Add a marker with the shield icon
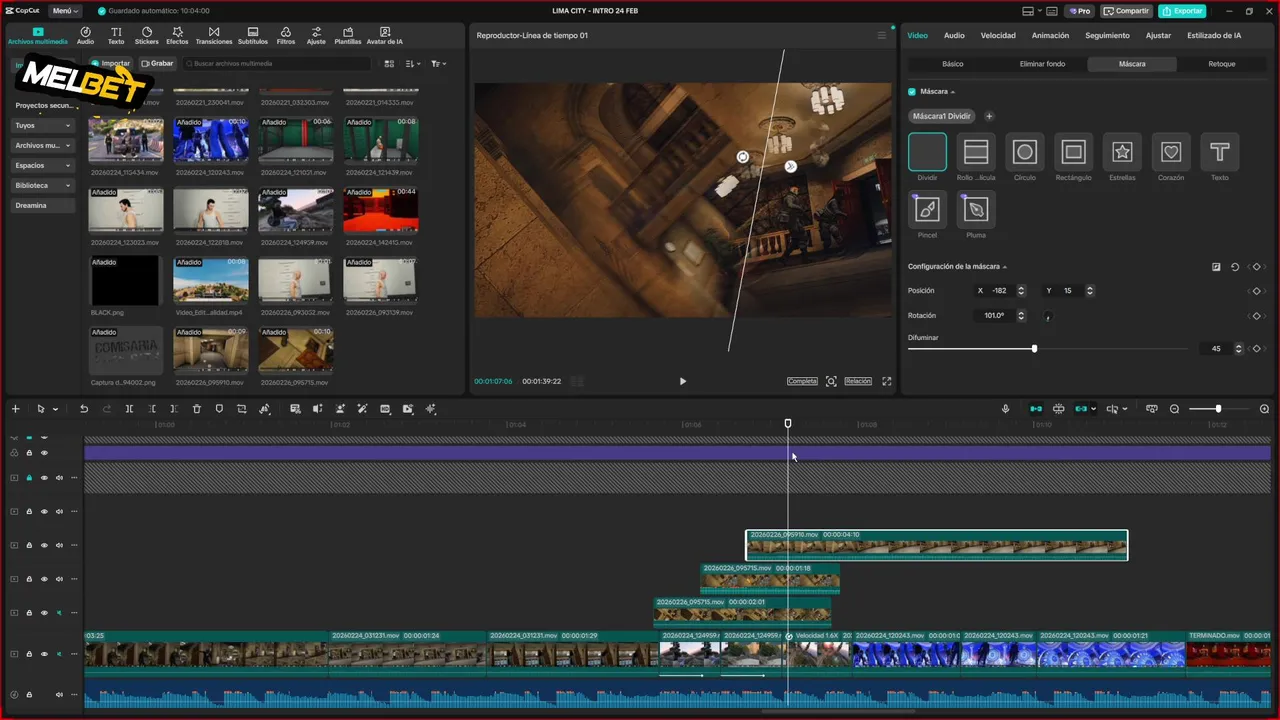The height and width of the screenshot is (720, 1280). 219,409
